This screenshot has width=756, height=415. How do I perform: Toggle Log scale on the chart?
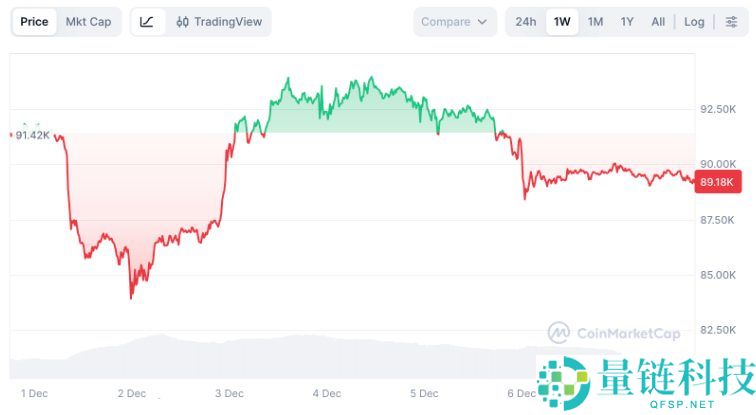point(694,22)
